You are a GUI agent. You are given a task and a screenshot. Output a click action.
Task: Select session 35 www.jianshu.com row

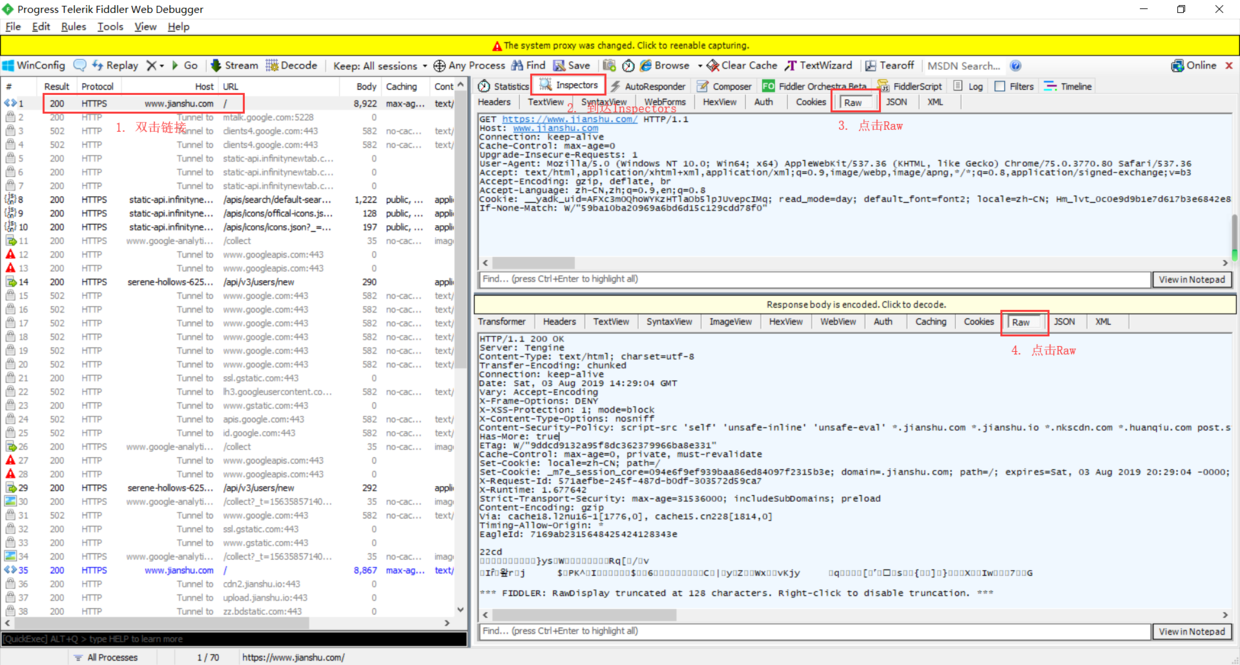pyautogui.click(x=227, y=570)
